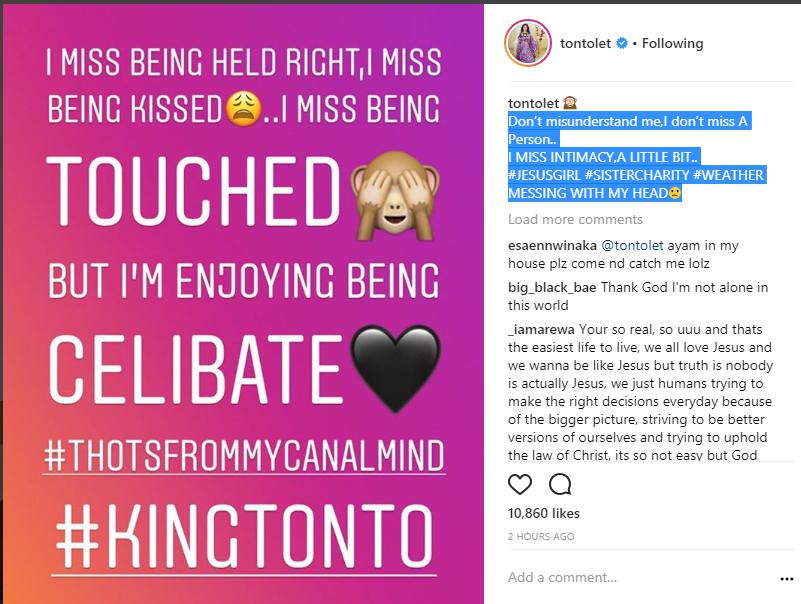This screenshot has width=801, height=604.
Task: Expand Load more comments
Action: tap(575, 220)
